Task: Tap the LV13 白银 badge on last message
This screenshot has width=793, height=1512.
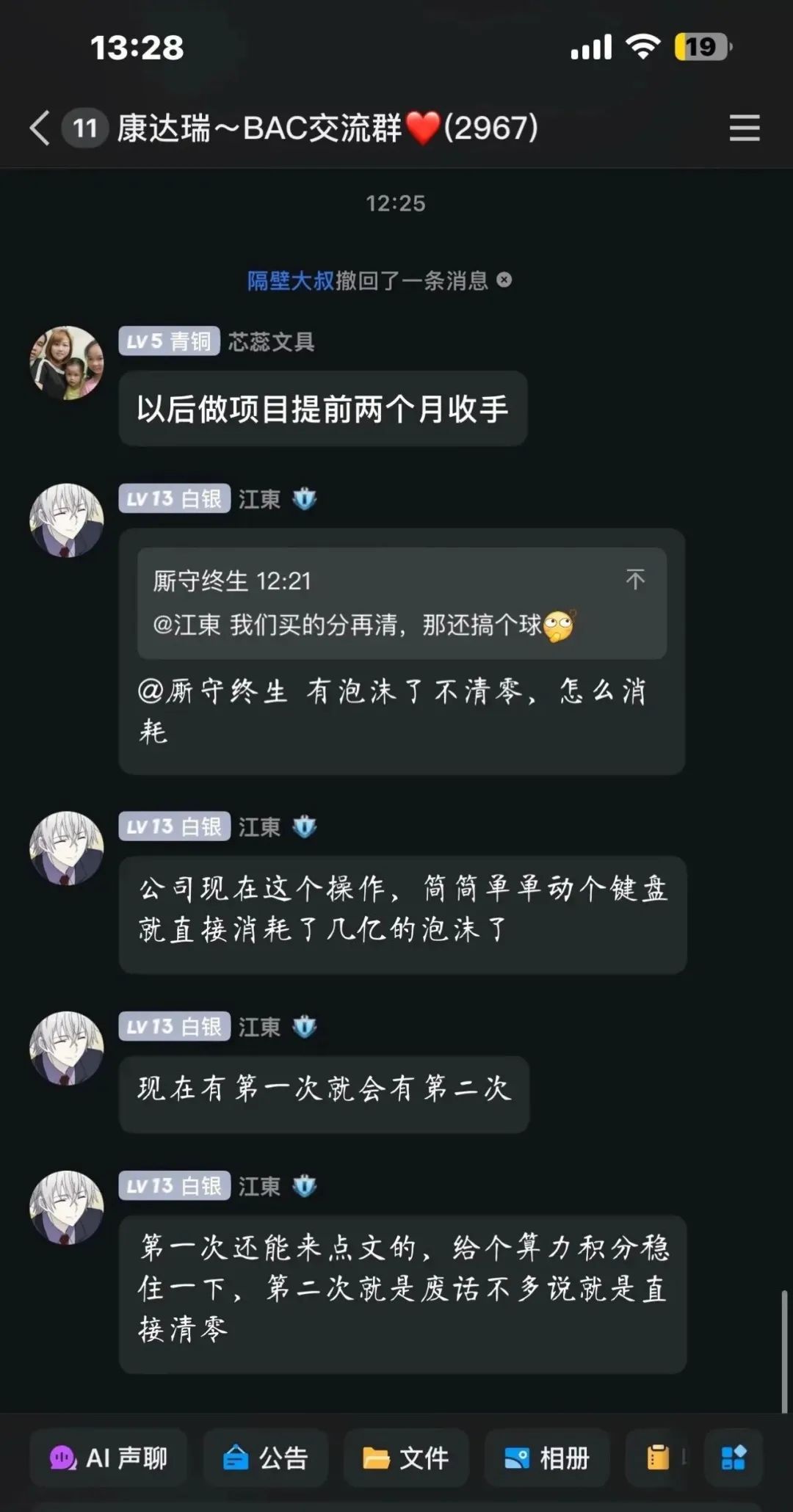Action: [x=175, y=1186]
